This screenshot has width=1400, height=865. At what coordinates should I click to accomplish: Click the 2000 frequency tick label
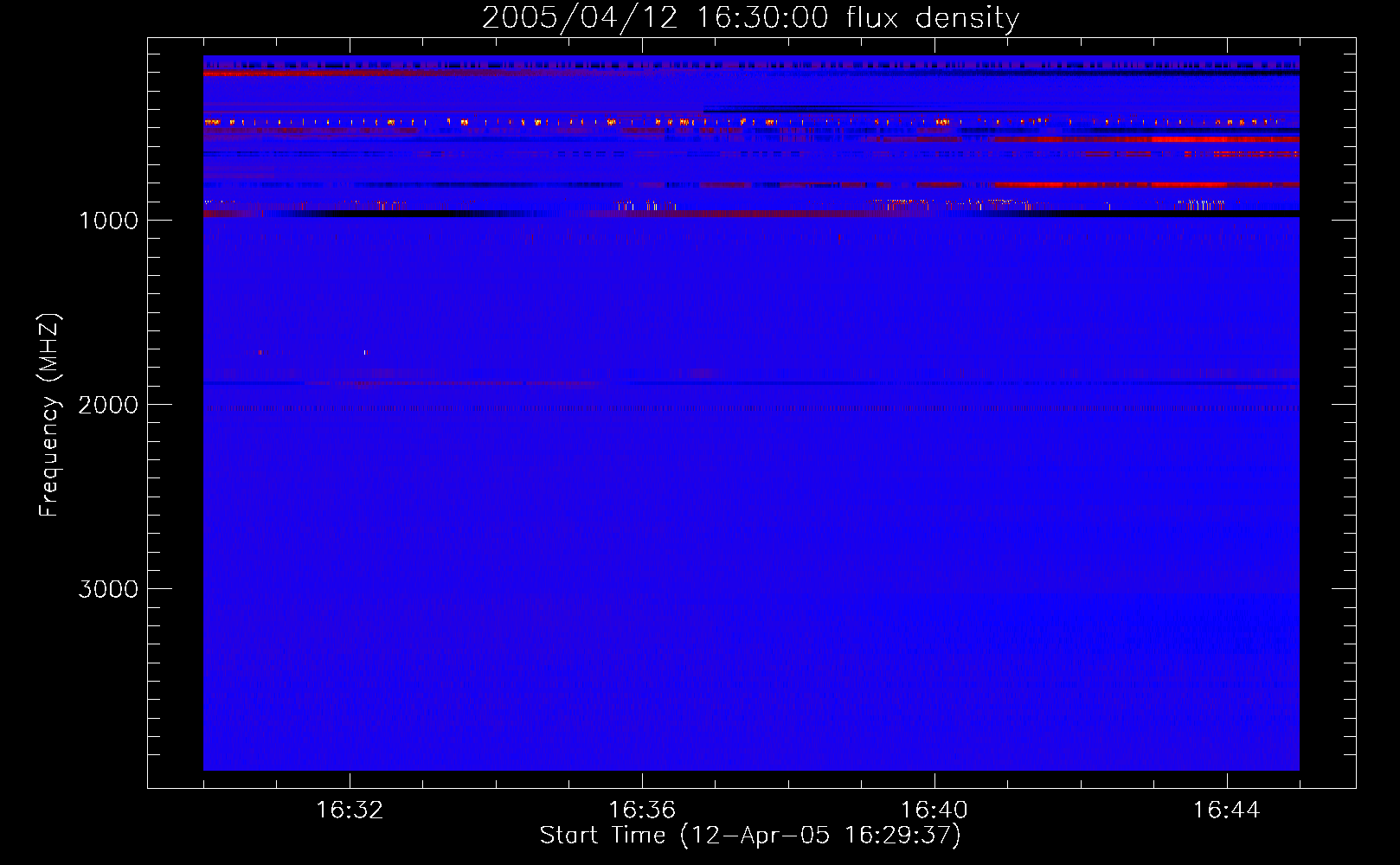coord(108,405)
